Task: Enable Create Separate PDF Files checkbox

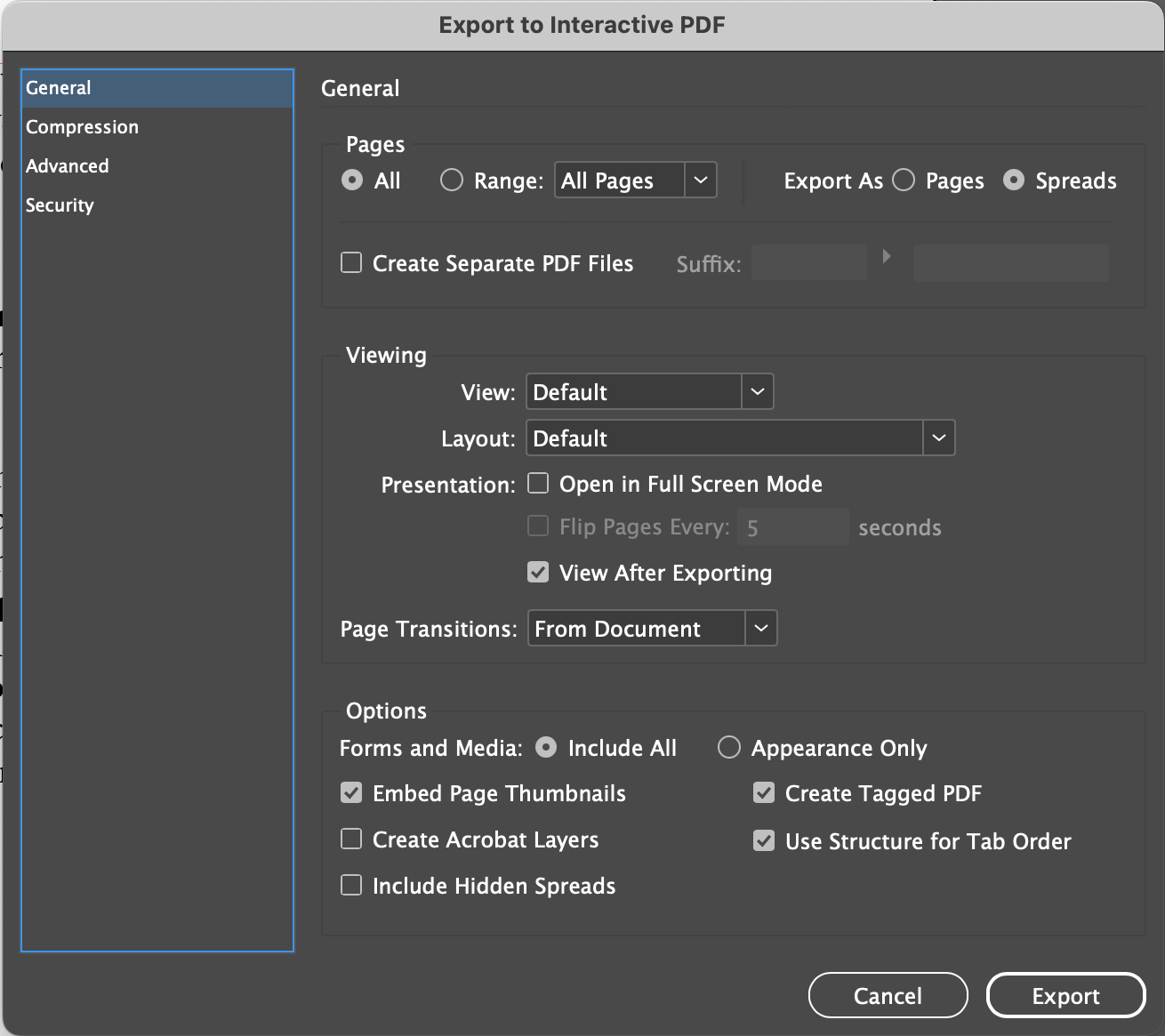Action: coord(352,263)
